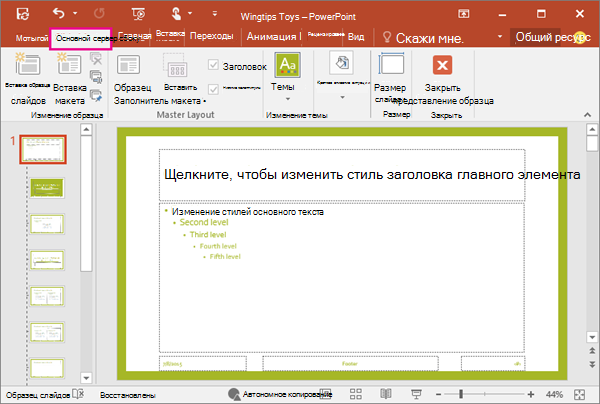Click the Preserve master icon
The width and height of the screenshot is (600, 404).
click(96, 95)
